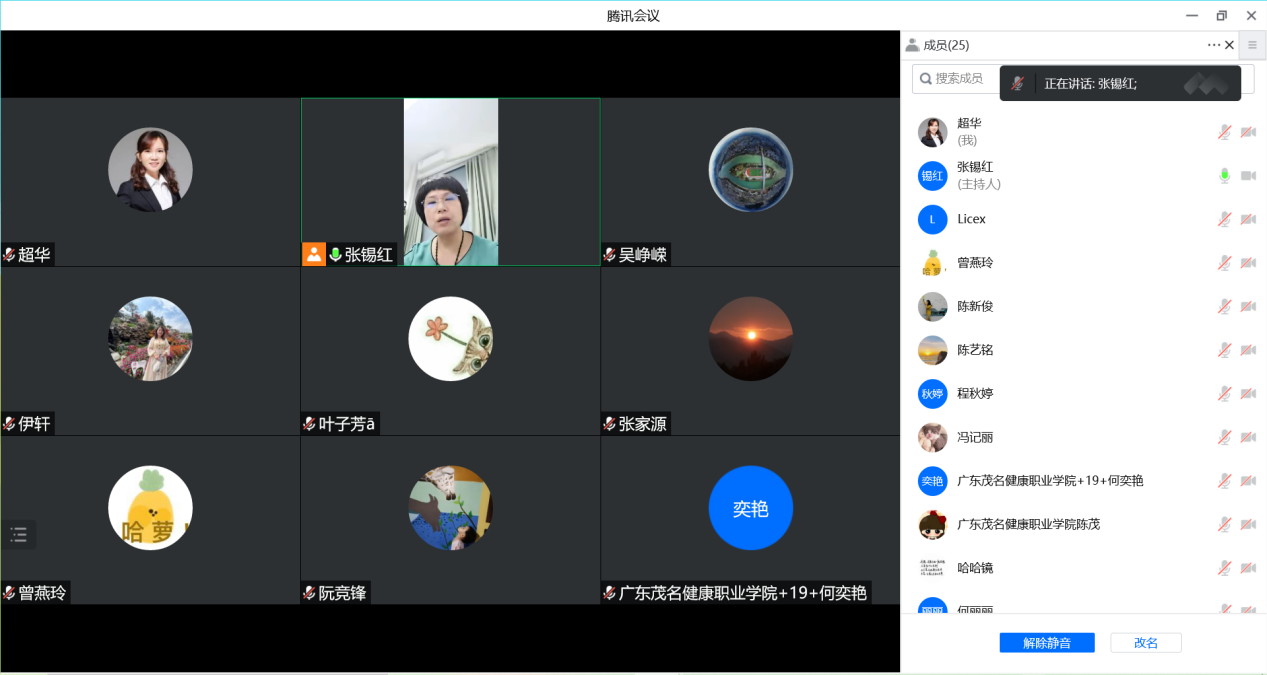The image size is (1267, 675).
Task: Click microphone icon for 陈新俊
Action: click(x=1224, y=306)
